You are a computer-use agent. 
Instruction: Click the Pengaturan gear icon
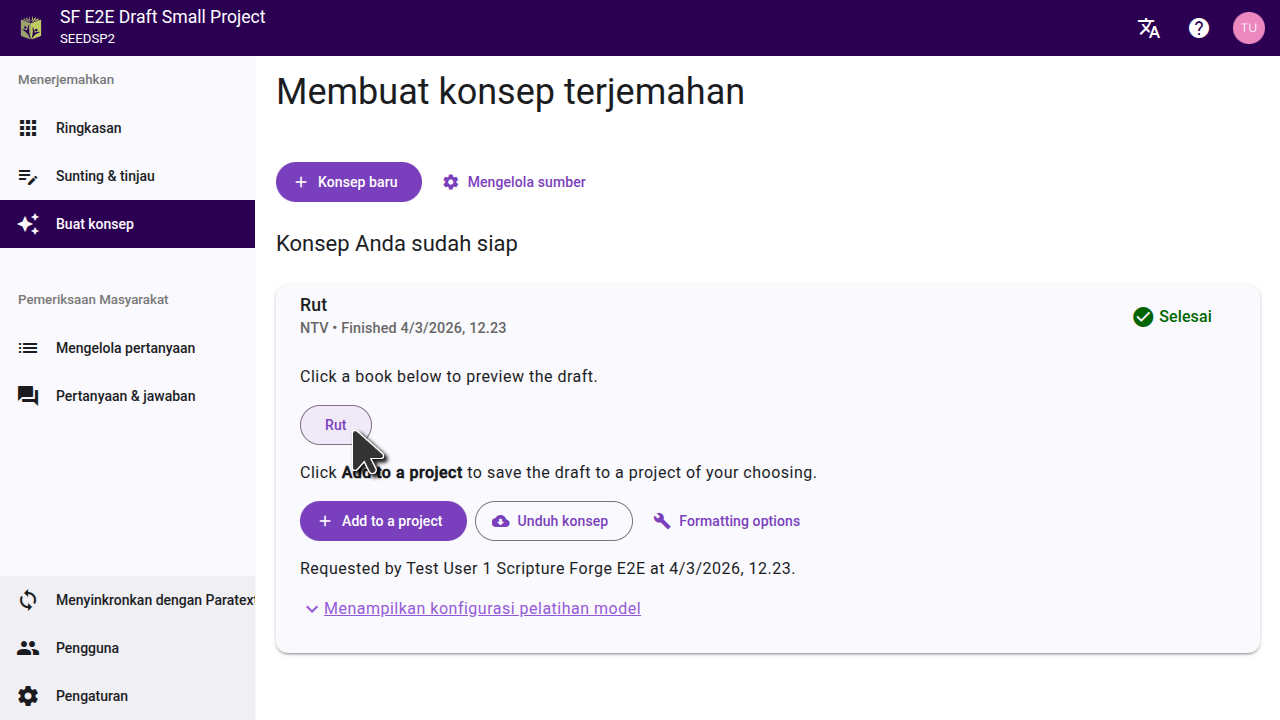click(x=28, y=696)
